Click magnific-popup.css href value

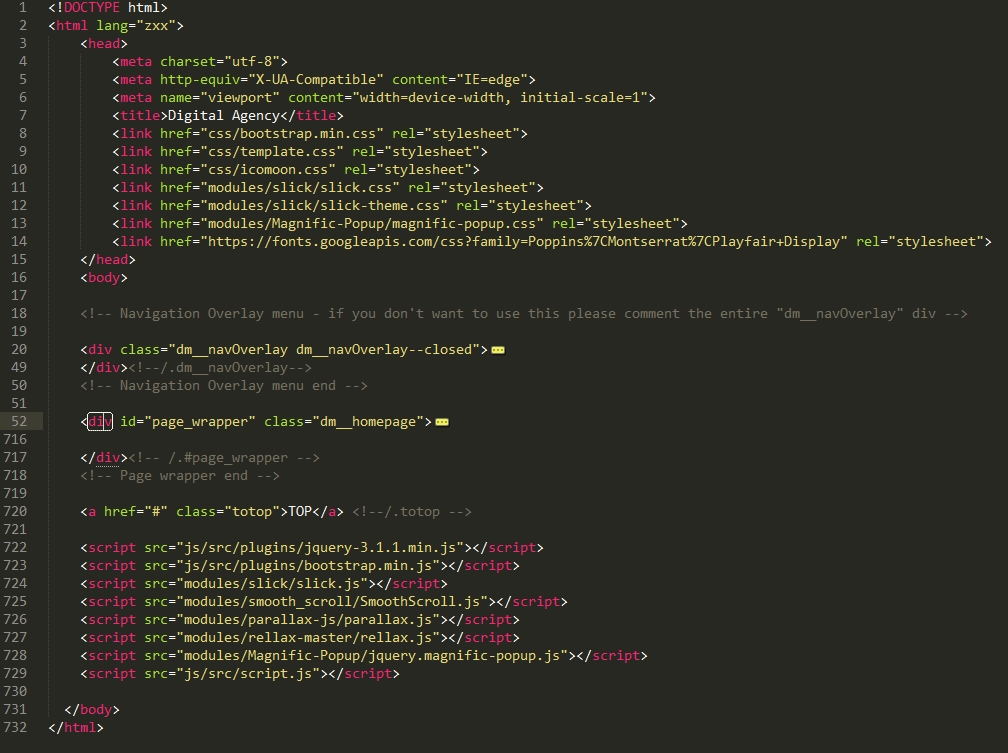click(372, 224)
